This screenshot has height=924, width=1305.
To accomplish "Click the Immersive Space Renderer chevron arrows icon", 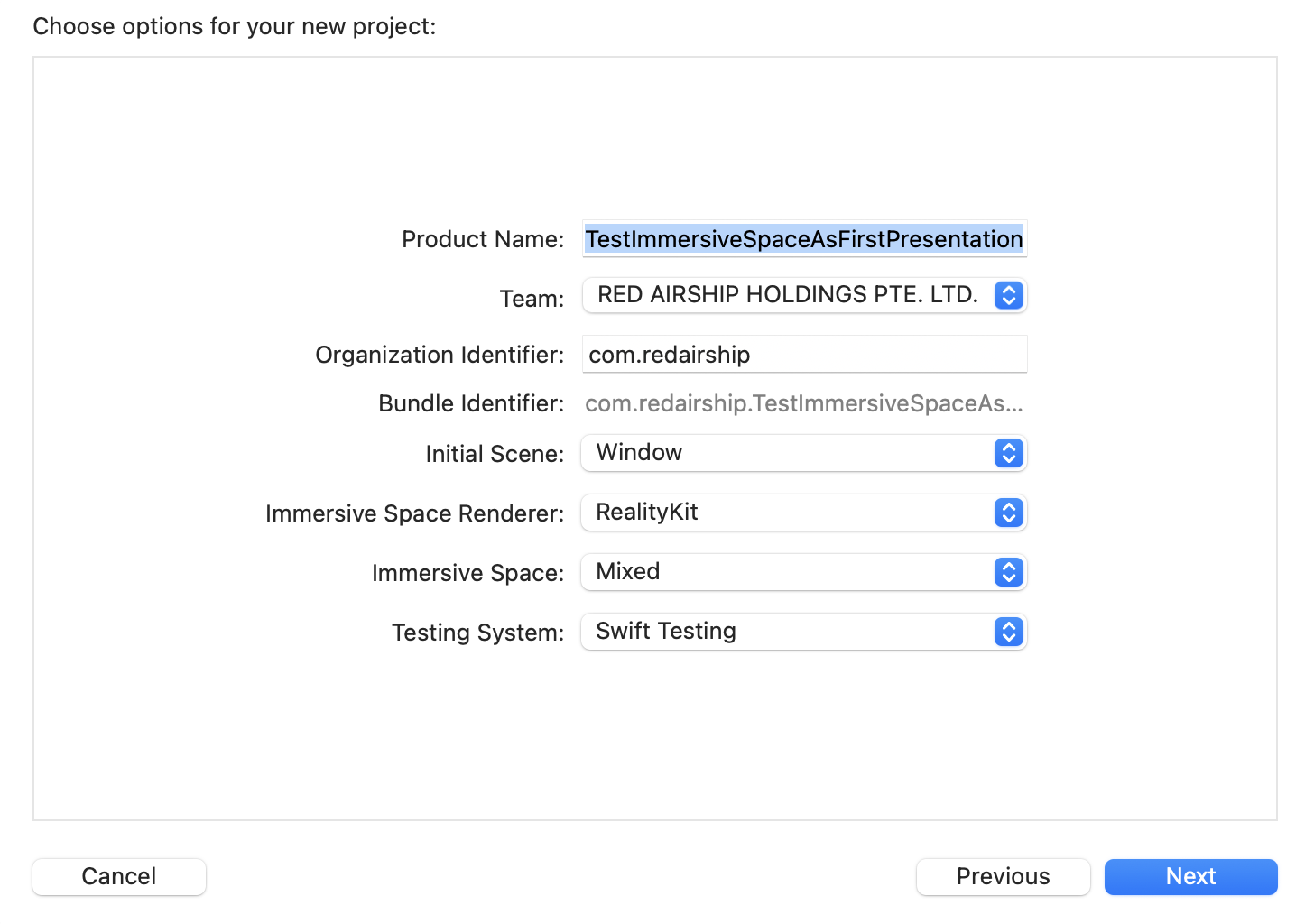I will coord(1008,513).
